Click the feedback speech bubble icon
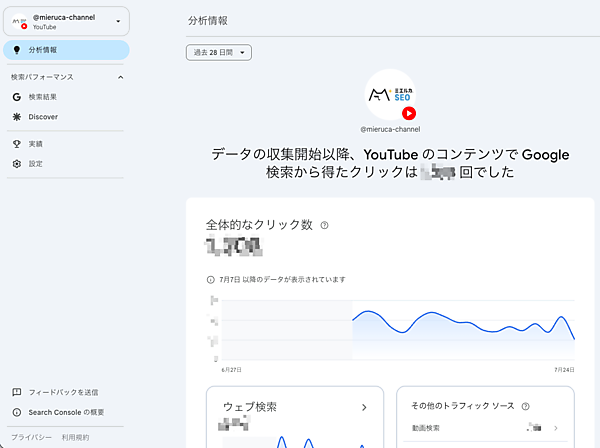The image size is (600, 448). click(x=16, y=392)
